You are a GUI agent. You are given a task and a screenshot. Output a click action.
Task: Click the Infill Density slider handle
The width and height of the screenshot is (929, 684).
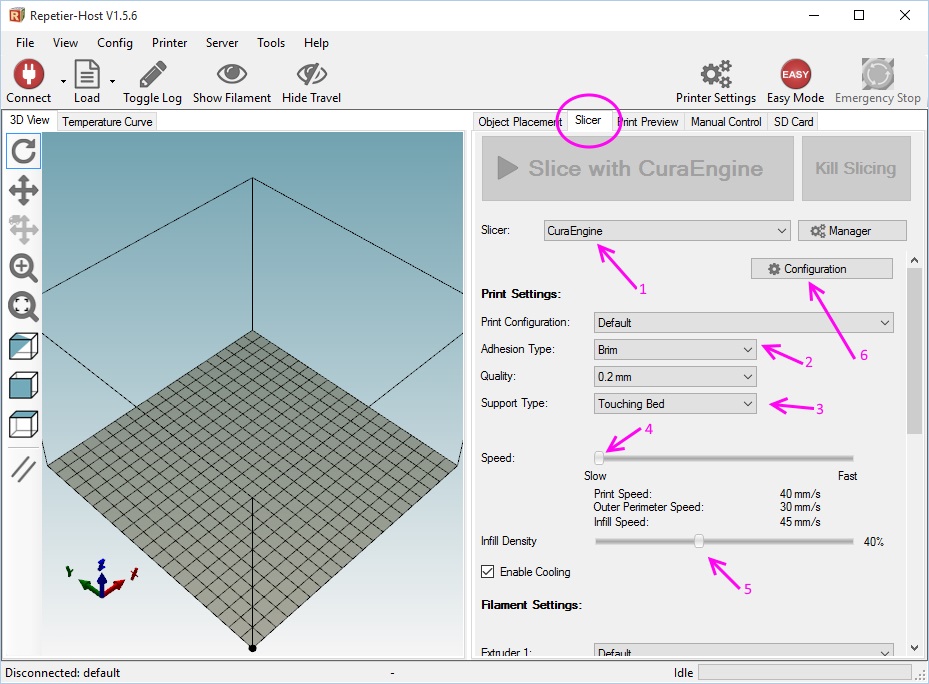[x=699, y=541]
